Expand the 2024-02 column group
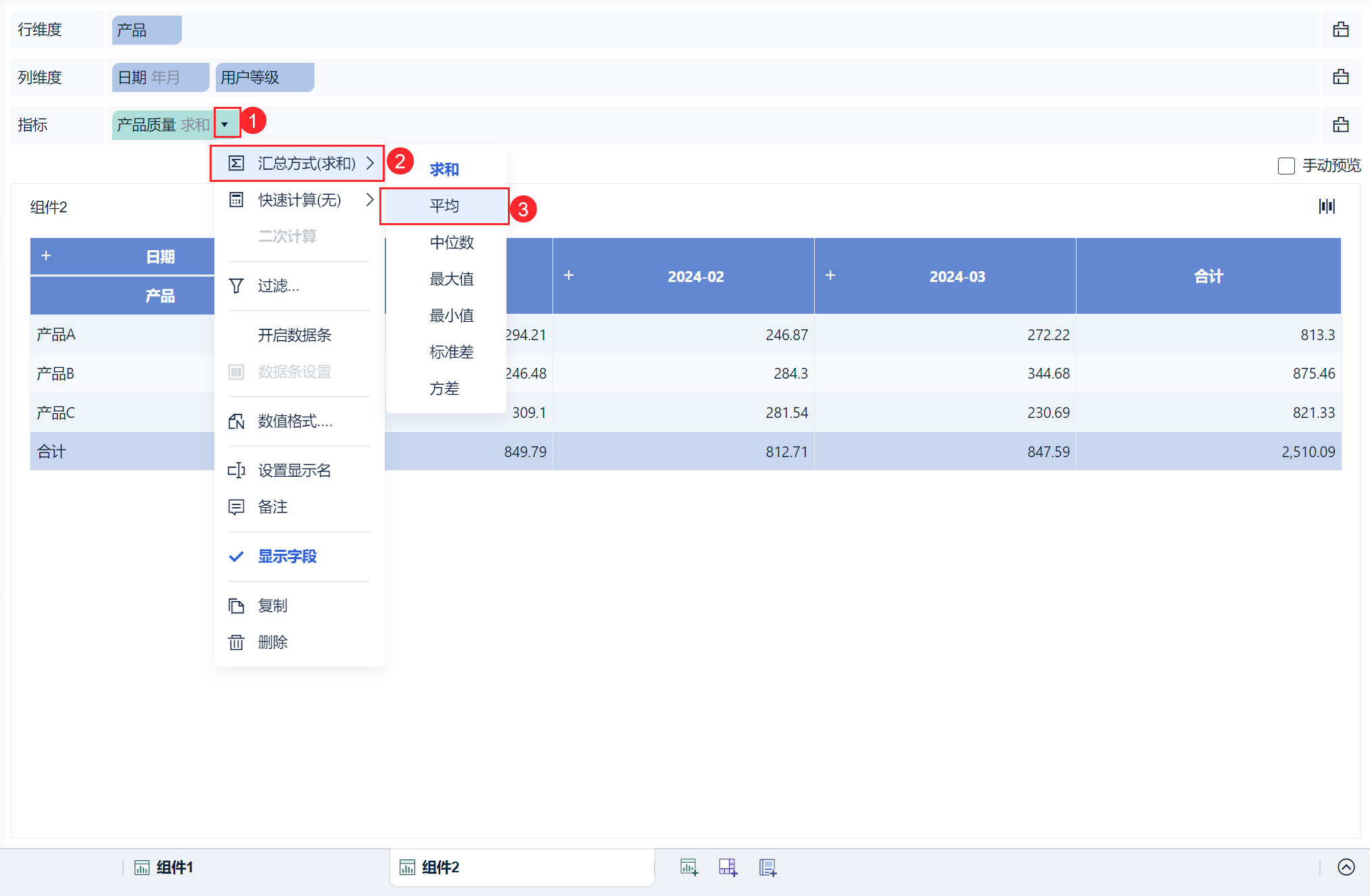The height and width of the screenshot is (896, 1370). pos(569,276)
